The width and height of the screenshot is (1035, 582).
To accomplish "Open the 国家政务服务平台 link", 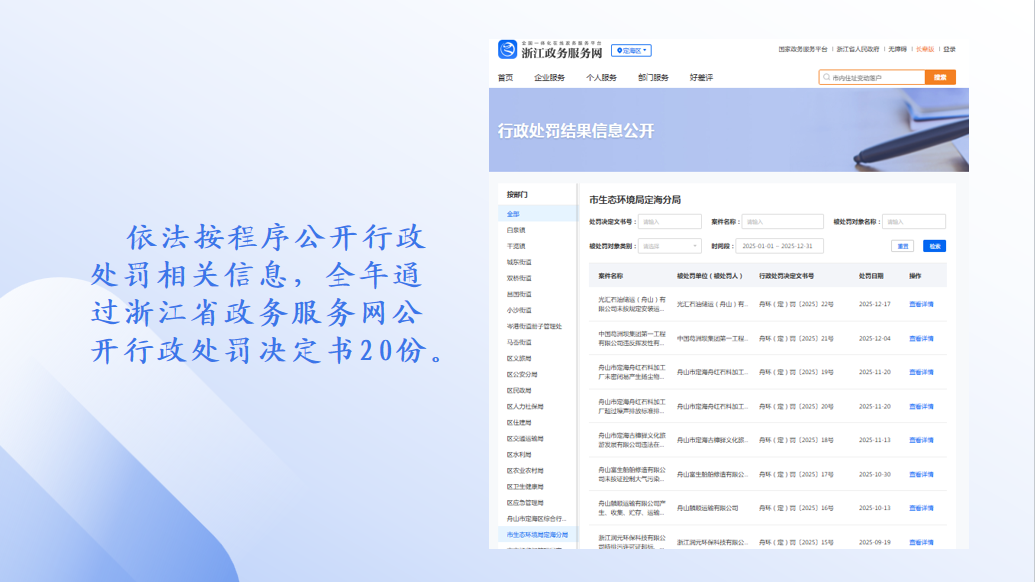I will tap(803, 49).
